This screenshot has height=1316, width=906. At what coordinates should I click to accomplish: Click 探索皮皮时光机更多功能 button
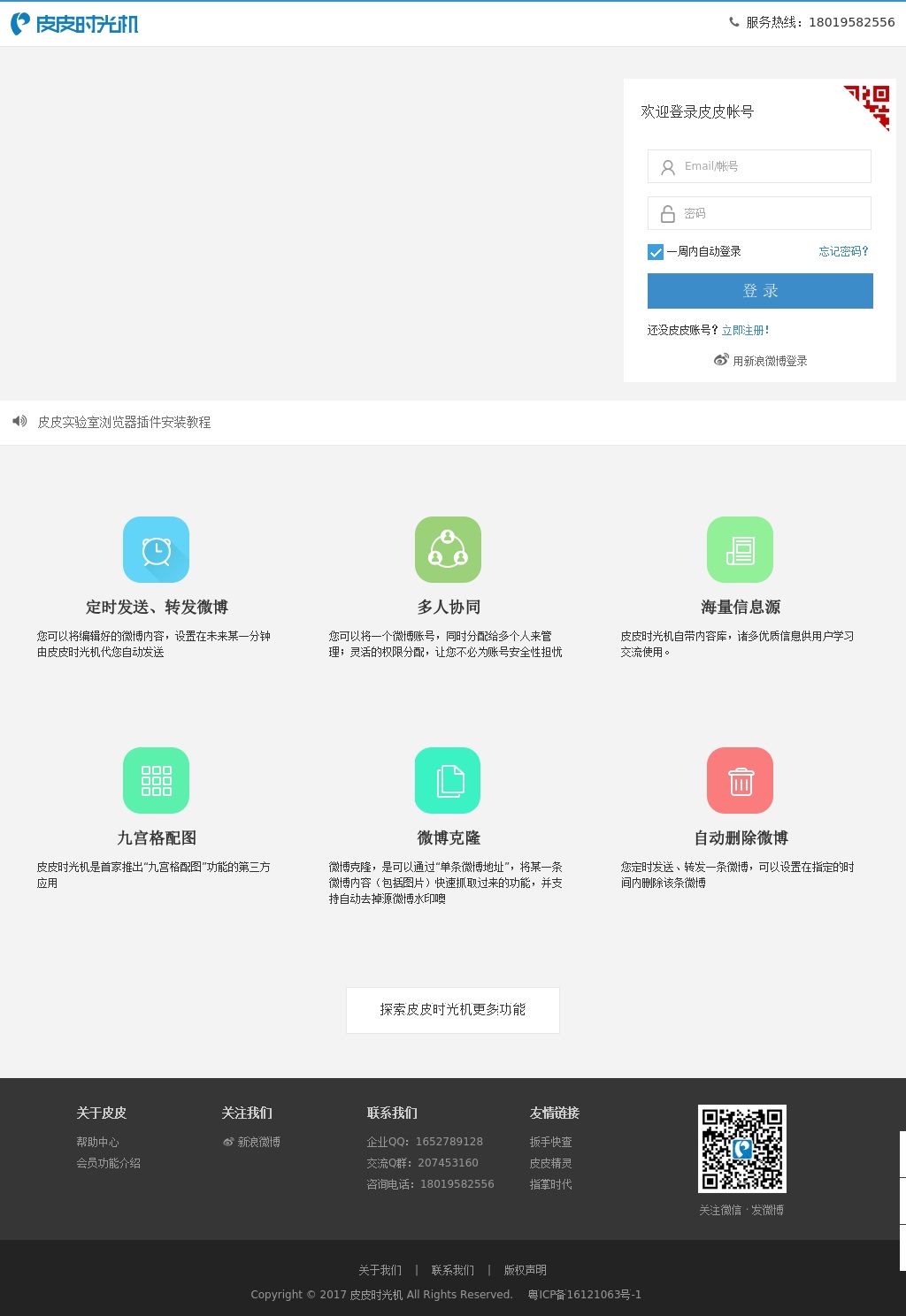coord(453,1010)
